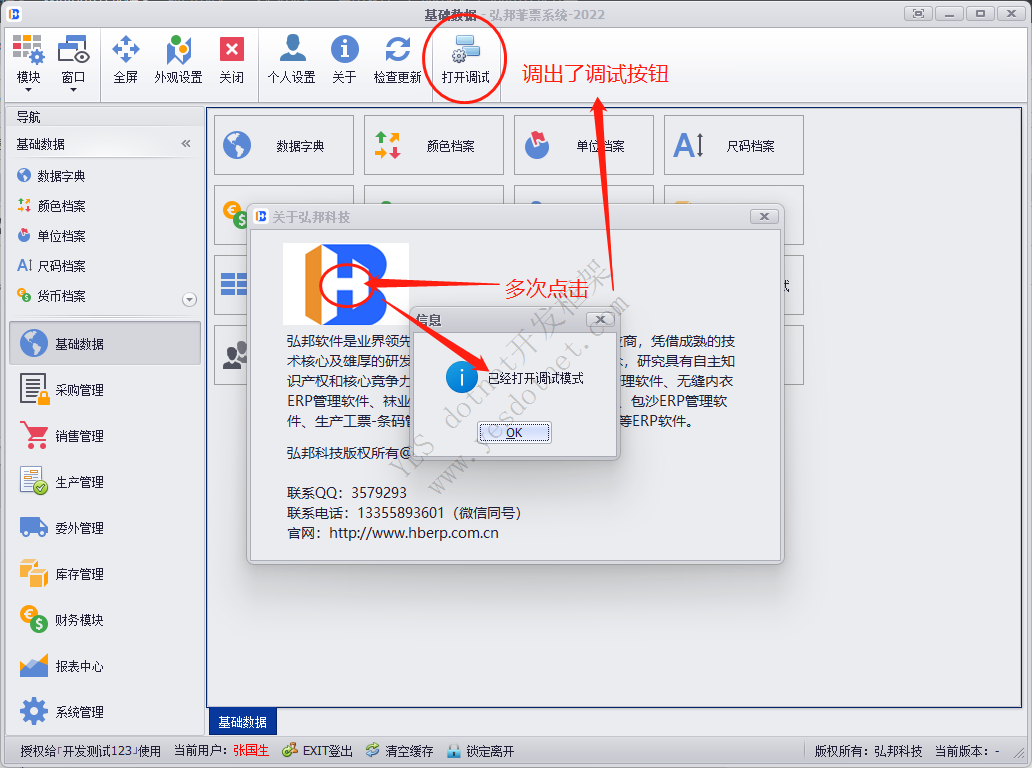Click the http://www.hberp.com.cn website text
This screenshot has height=768, width=1032.
coord(414,533)
